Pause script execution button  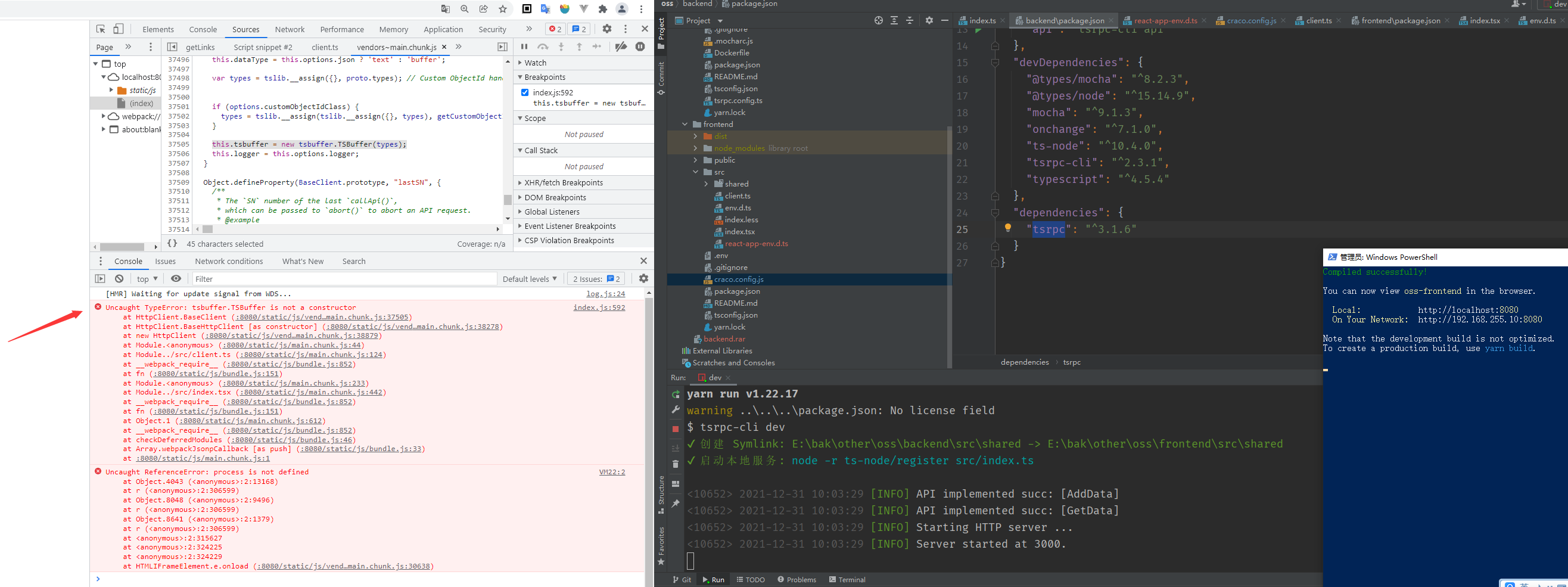tap(524, 47)
